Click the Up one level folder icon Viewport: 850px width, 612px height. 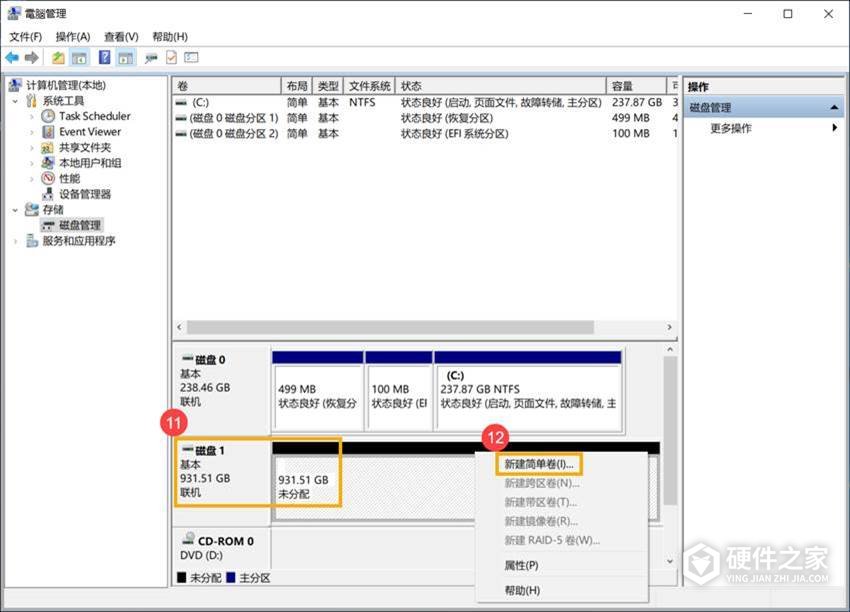click(x=58, y=57)
